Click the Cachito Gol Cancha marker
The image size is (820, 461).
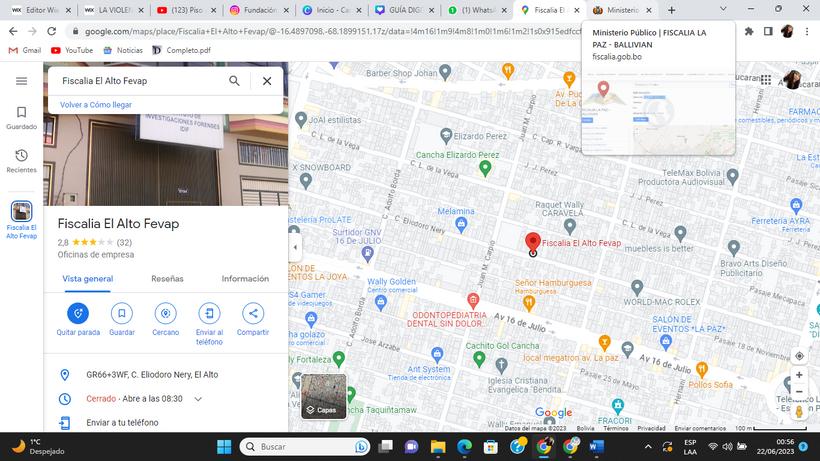[x=479, y=359]
